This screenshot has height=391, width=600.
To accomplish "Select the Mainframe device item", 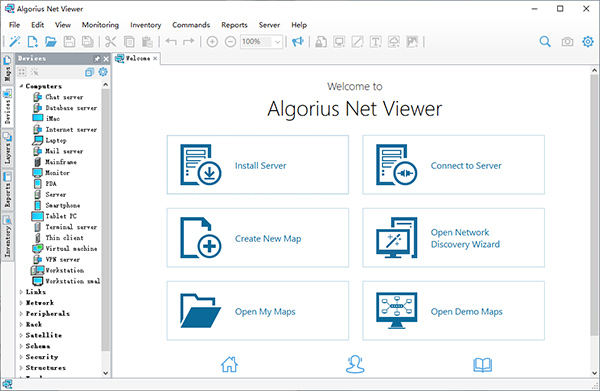I will (55, 162).
